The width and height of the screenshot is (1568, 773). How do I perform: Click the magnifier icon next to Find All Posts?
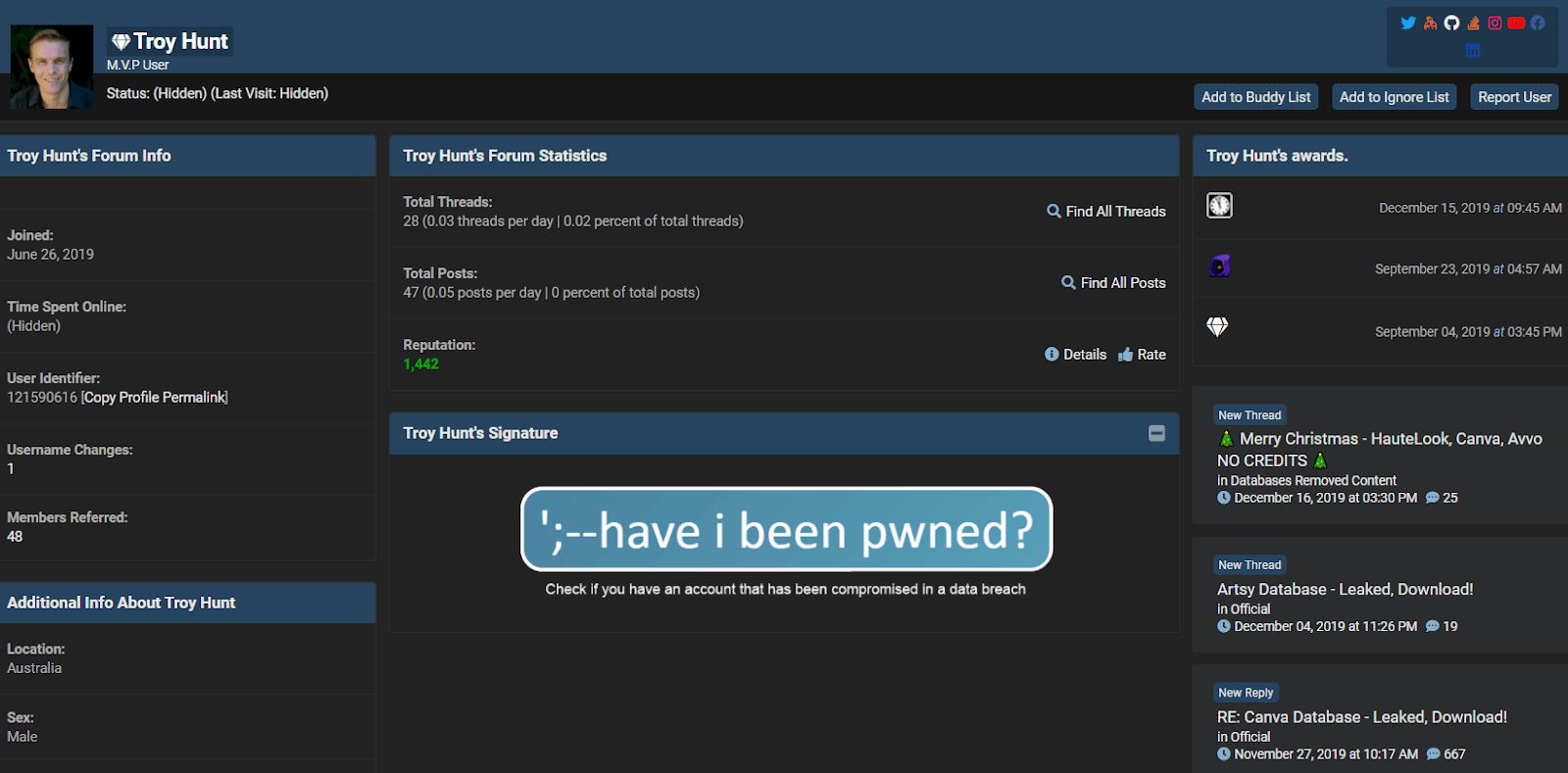pos(1068,282)
